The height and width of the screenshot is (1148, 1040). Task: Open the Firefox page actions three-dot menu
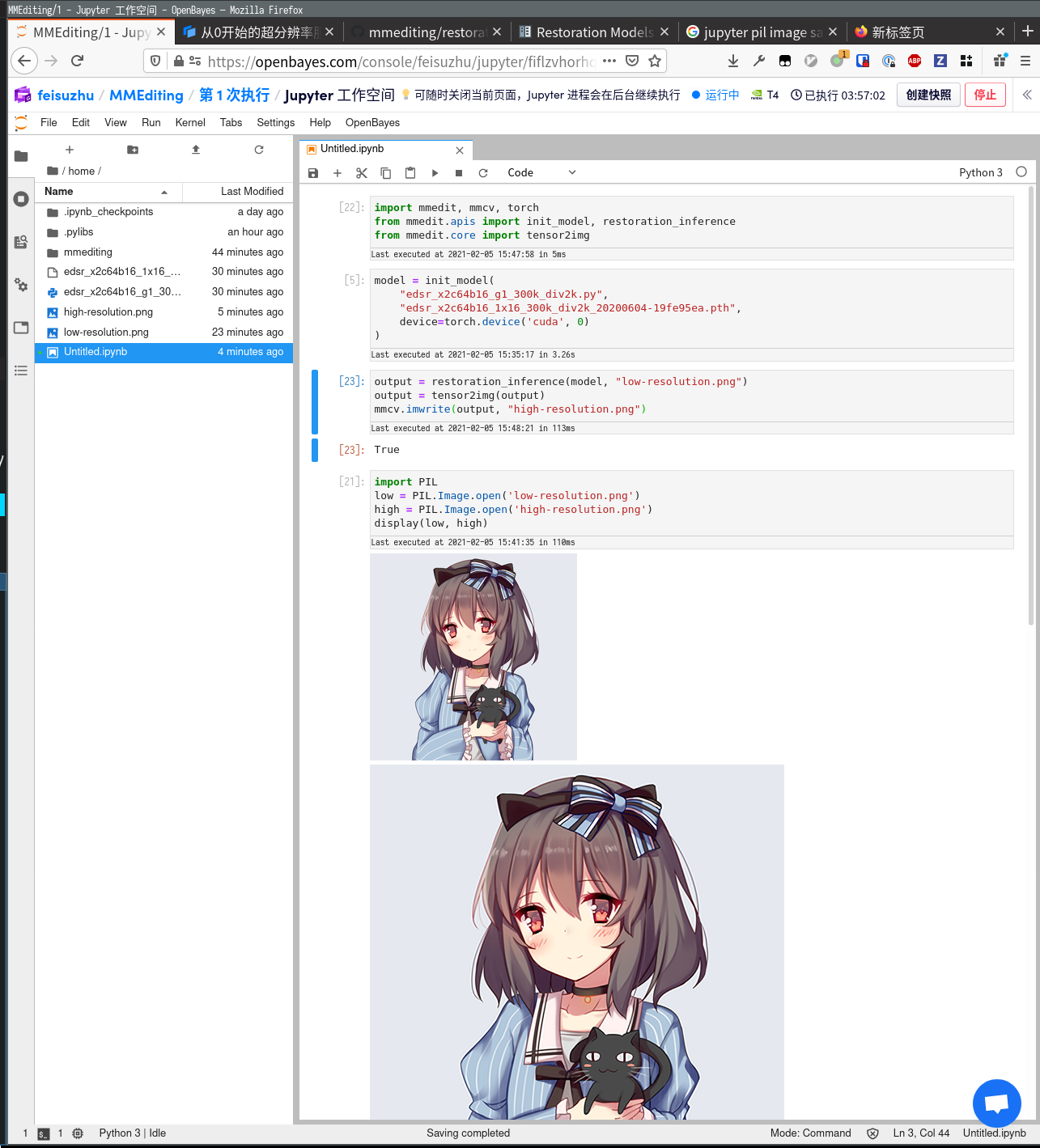609,61
